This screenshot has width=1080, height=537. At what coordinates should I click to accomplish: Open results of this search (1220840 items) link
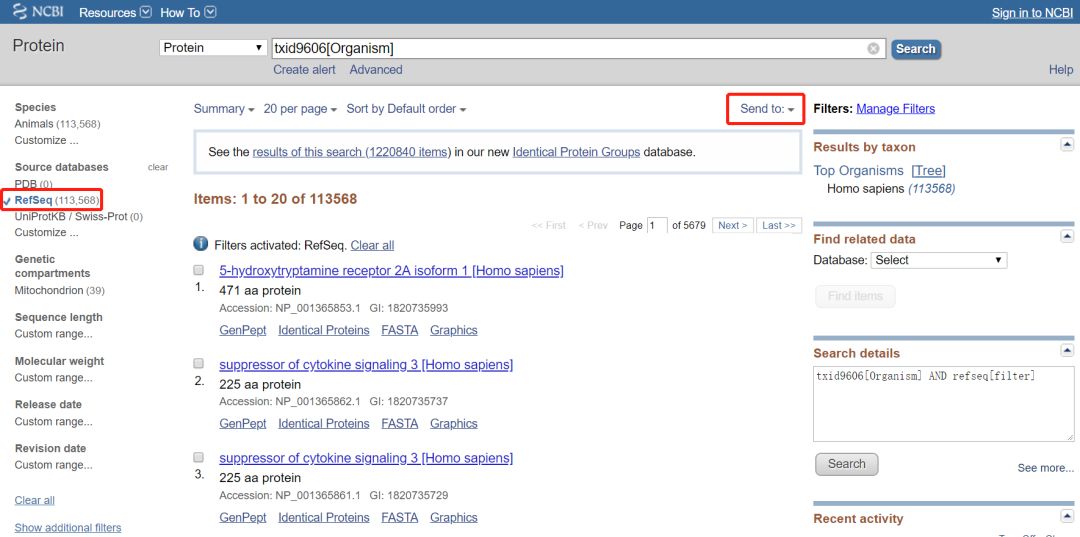click(x=351, y=152)
